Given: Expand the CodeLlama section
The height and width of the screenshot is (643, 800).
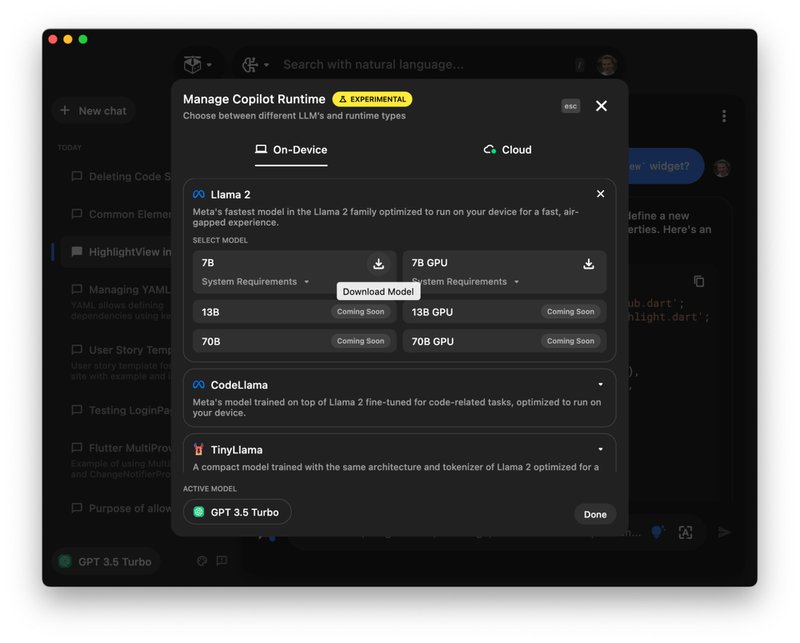Looking at the screenshot, I should coord(601,384).
